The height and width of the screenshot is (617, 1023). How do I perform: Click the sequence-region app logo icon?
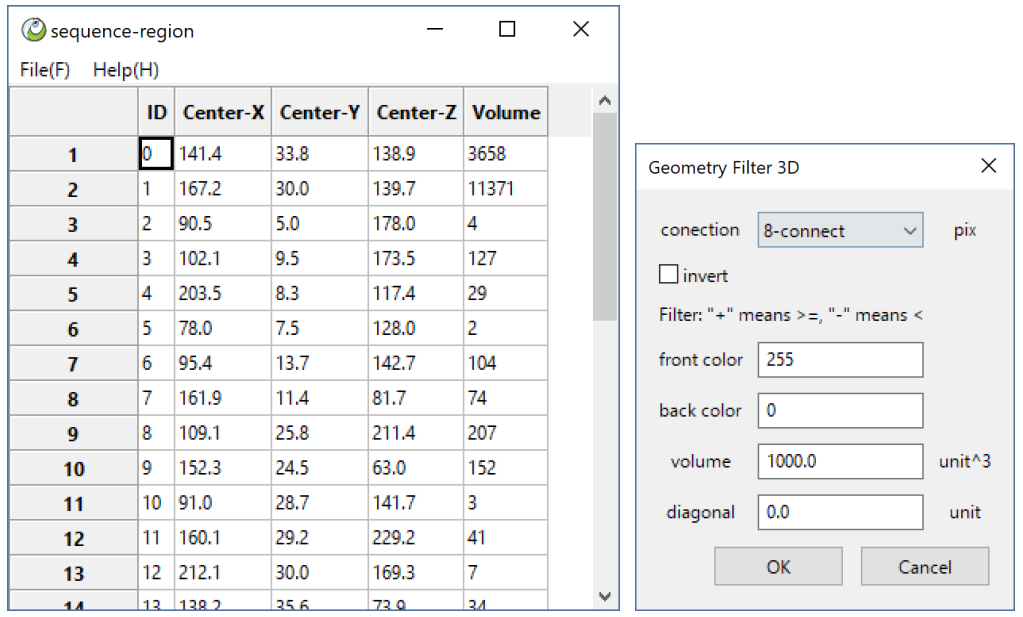tap(34, 30)
